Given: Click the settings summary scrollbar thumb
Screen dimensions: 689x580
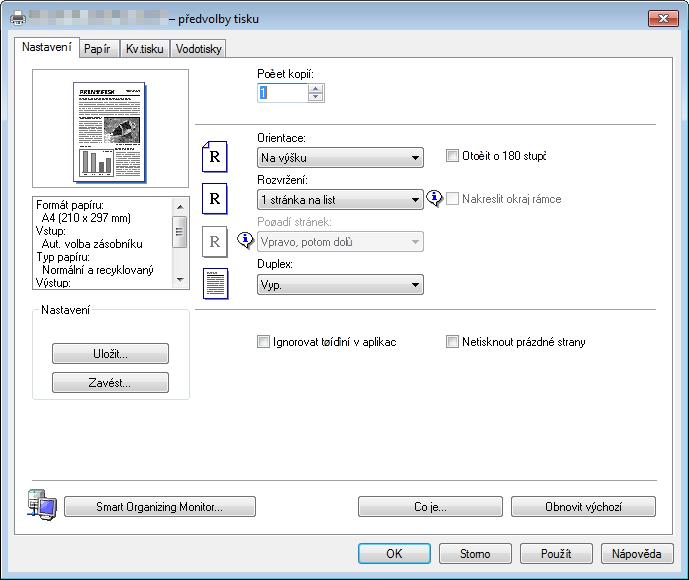Looking at the screenshot, I should click(x=180, y=232).
